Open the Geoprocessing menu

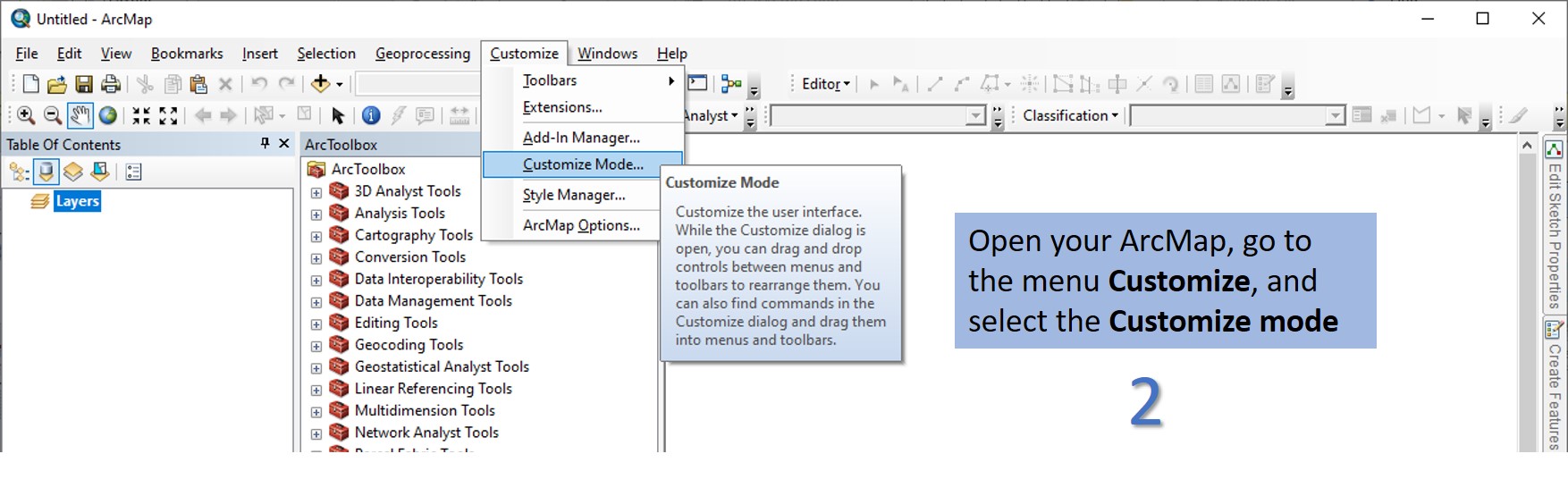coord(422,54)
